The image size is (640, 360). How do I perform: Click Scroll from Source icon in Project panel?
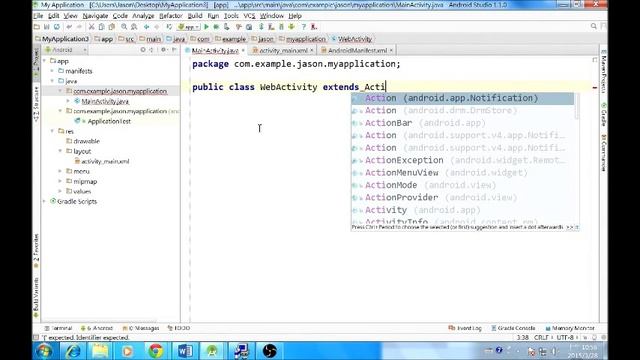click(x=143, y=50)
